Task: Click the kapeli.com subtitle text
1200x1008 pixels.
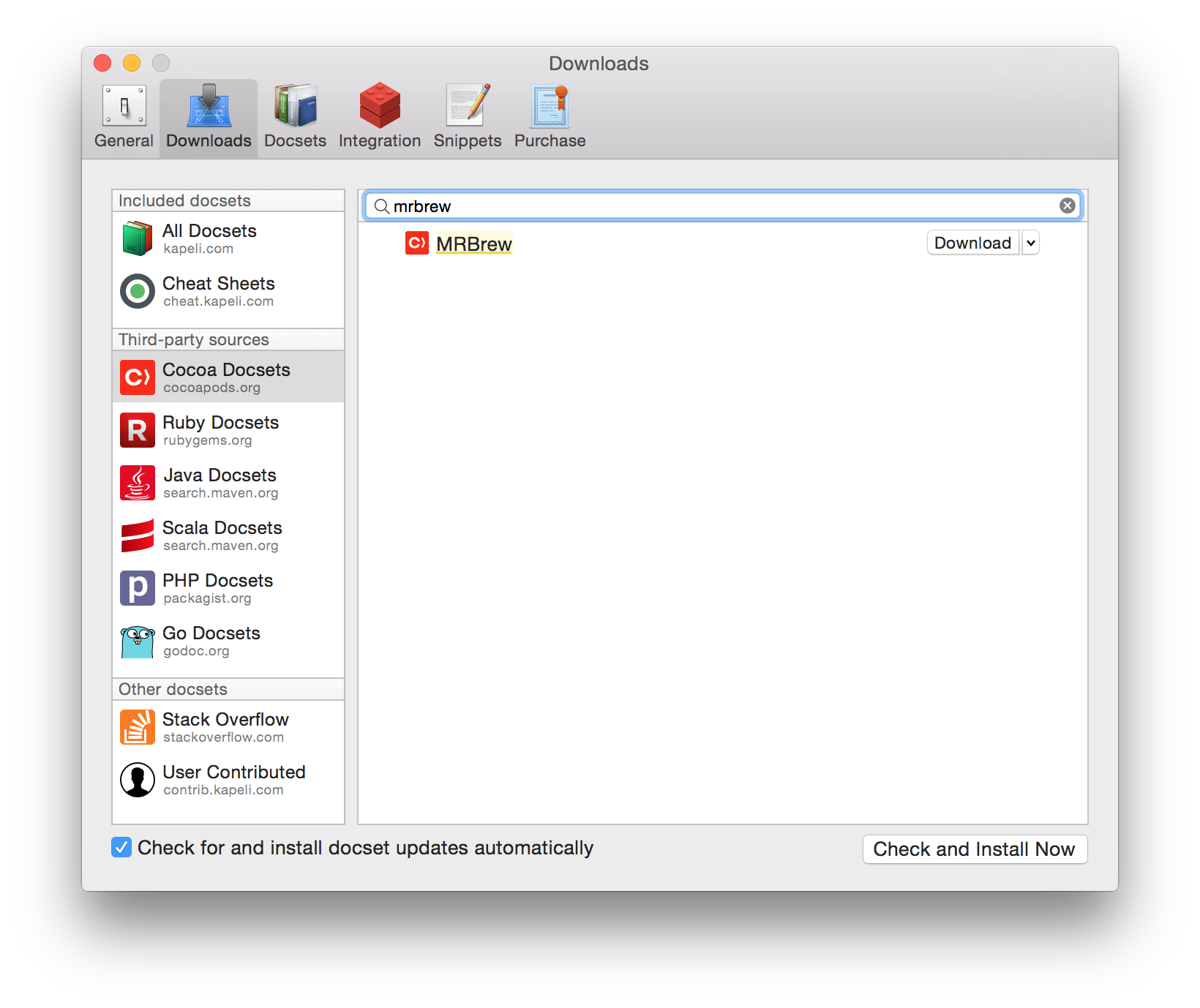Action: (x=198, y=249)
